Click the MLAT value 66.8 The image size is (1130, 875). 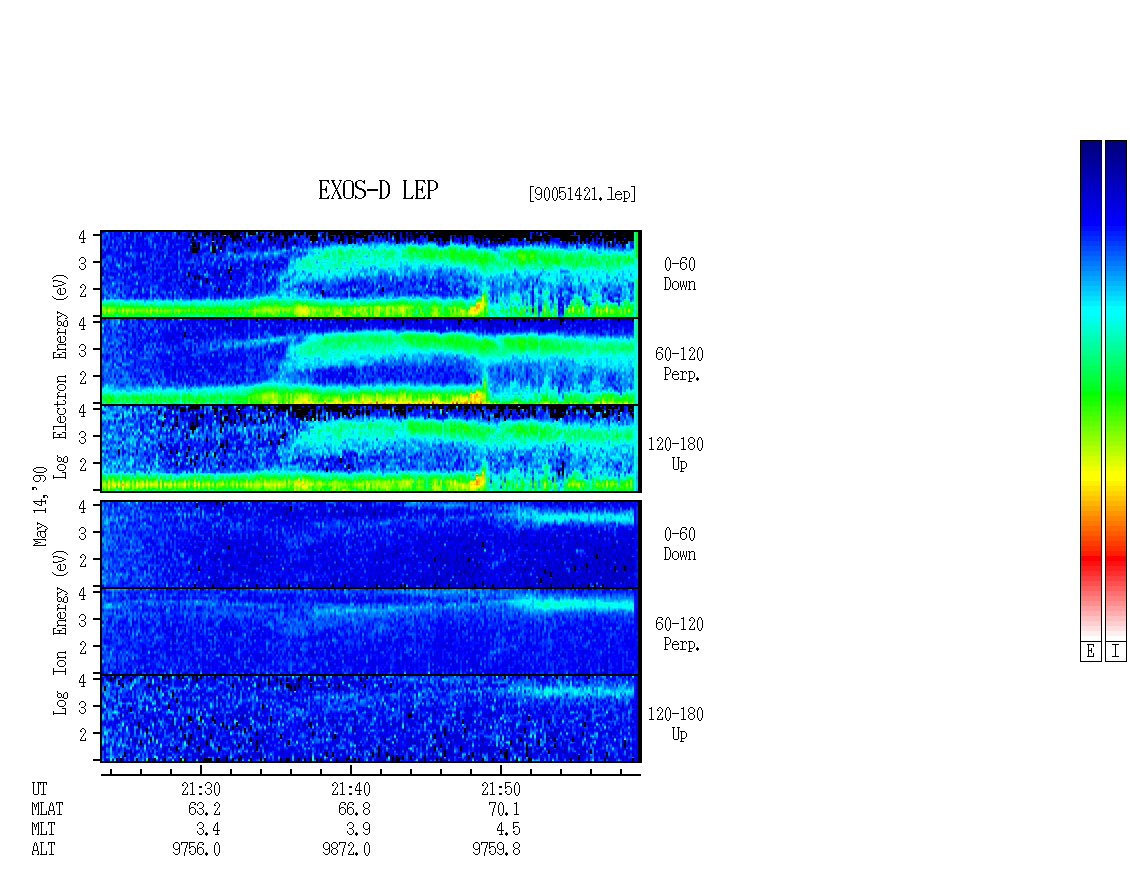tap(354, 809)
